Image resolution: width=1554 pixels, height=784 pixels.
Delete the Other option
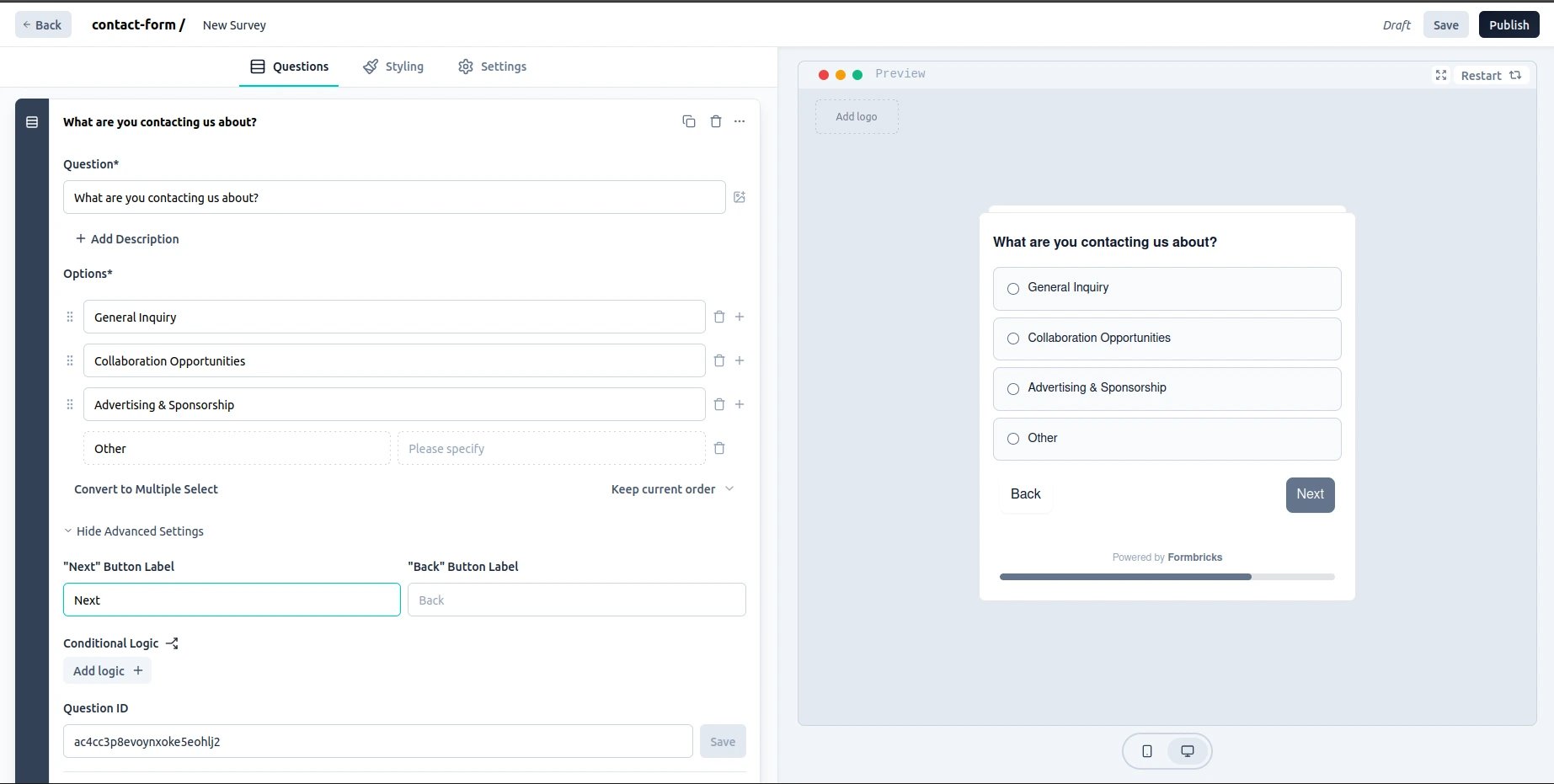(x=719, y=448)
